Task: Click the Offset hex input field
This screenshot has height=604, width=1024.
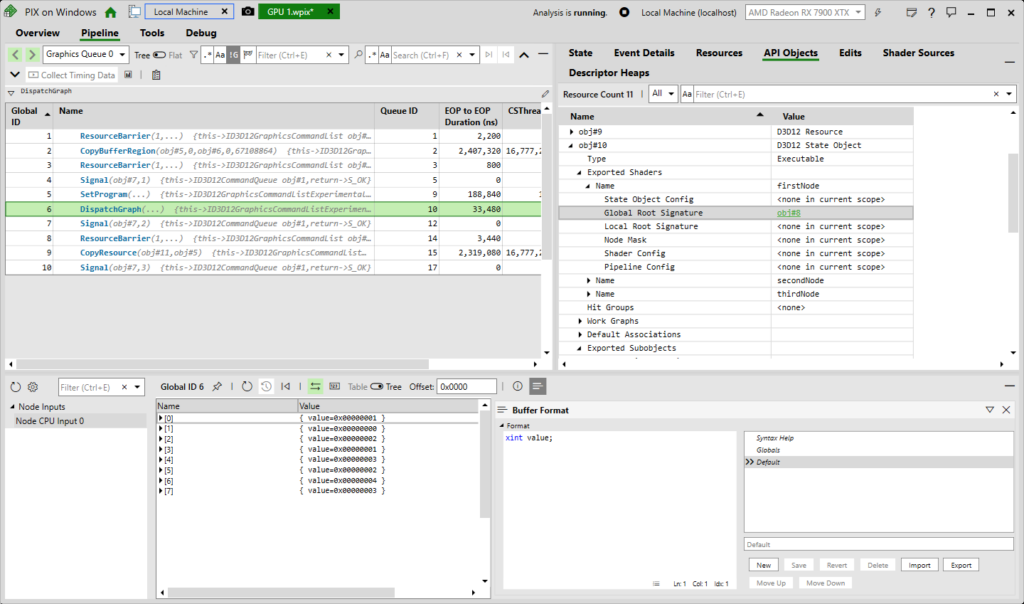Action: pos(468,386)
